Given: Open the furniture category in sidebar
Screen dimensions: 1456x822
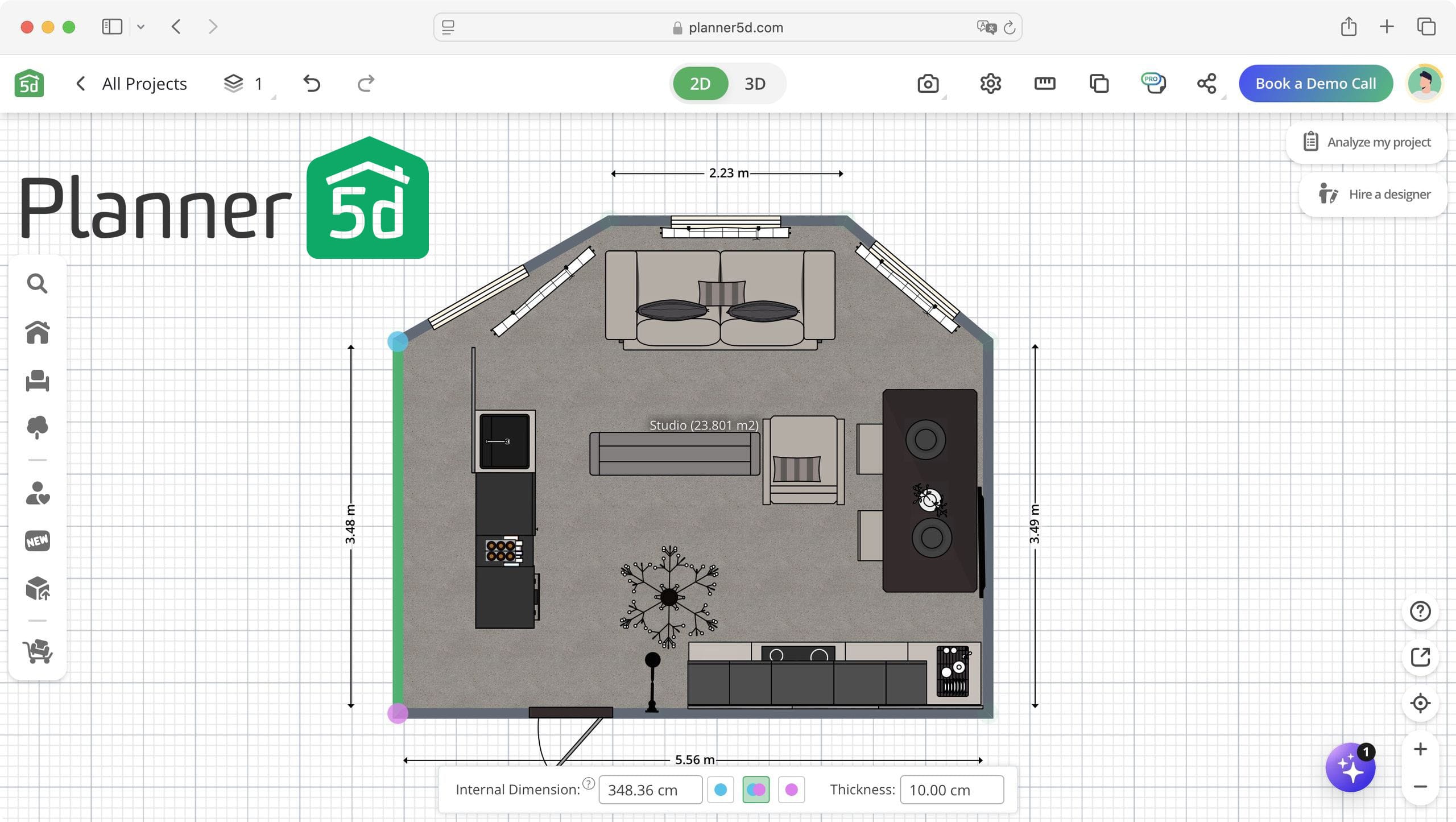Looking at the screenshot, I should click(x=37, y=381).
